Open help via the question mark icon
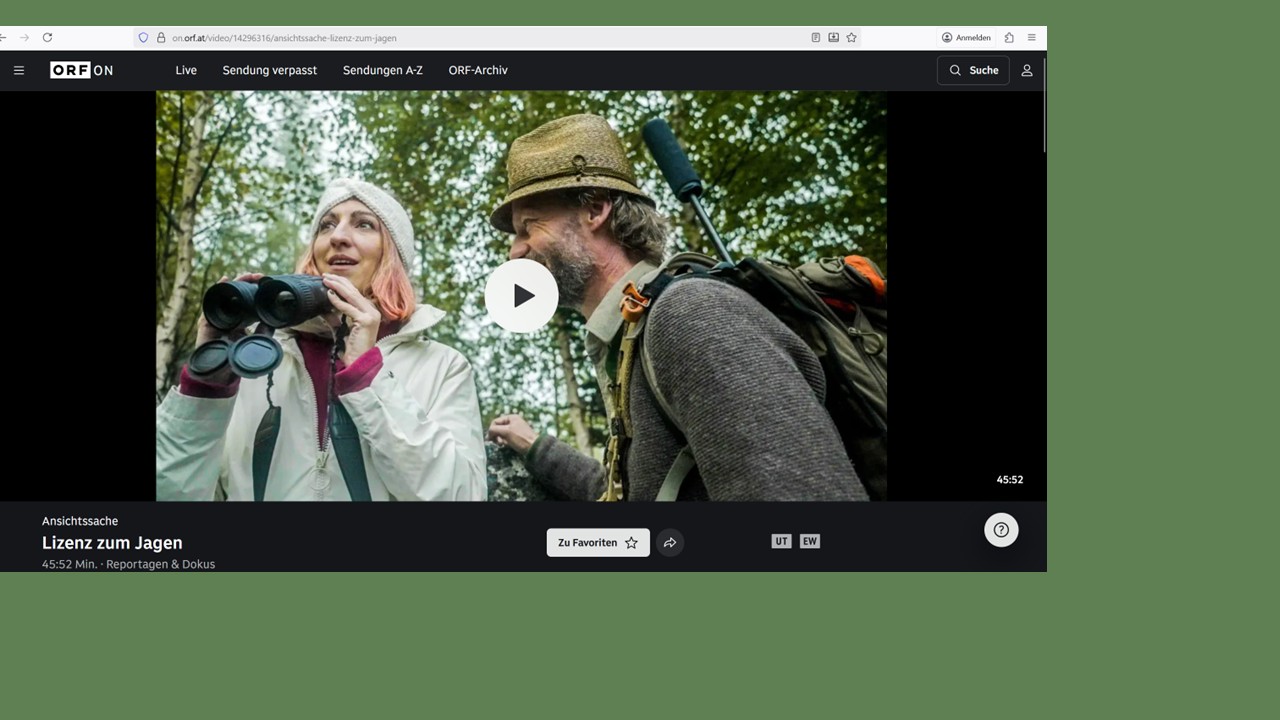Image resolution: width=1280 pixels, height=720 pixels. (x=1001, y=530)
